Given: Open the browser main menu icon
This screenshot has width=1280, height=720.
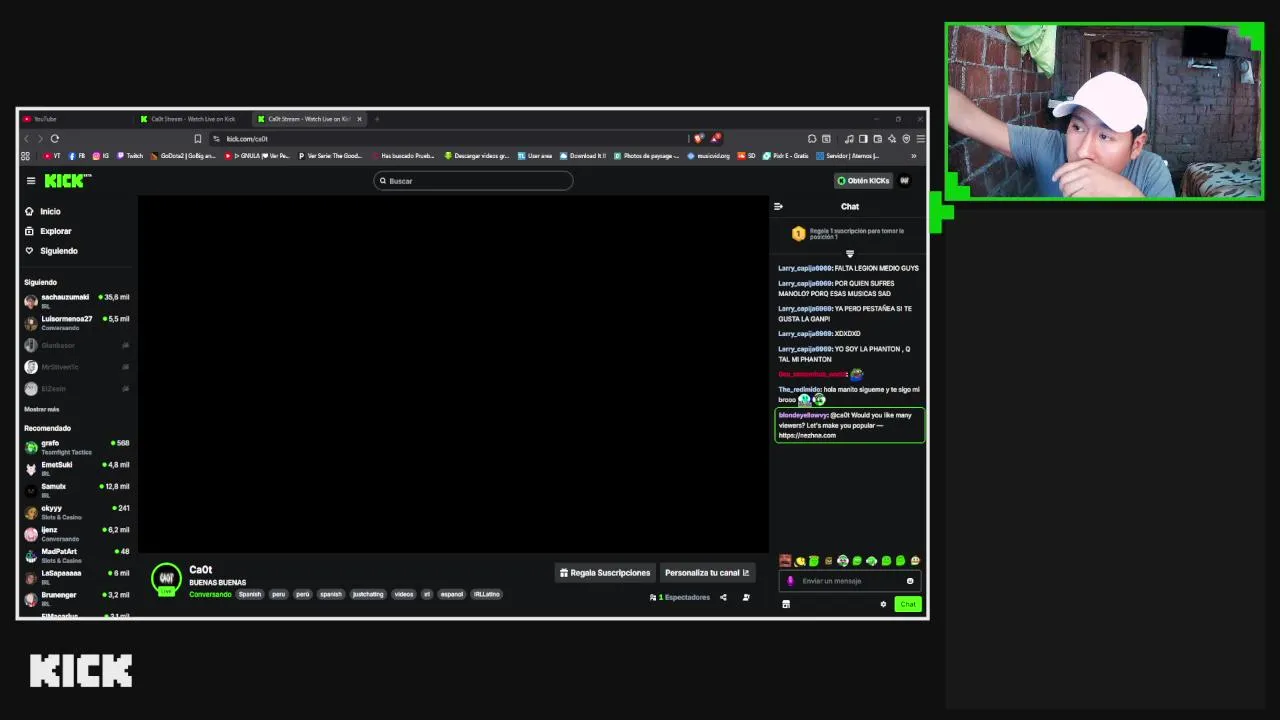Looking at the screenshot, I should coord(920,139).
